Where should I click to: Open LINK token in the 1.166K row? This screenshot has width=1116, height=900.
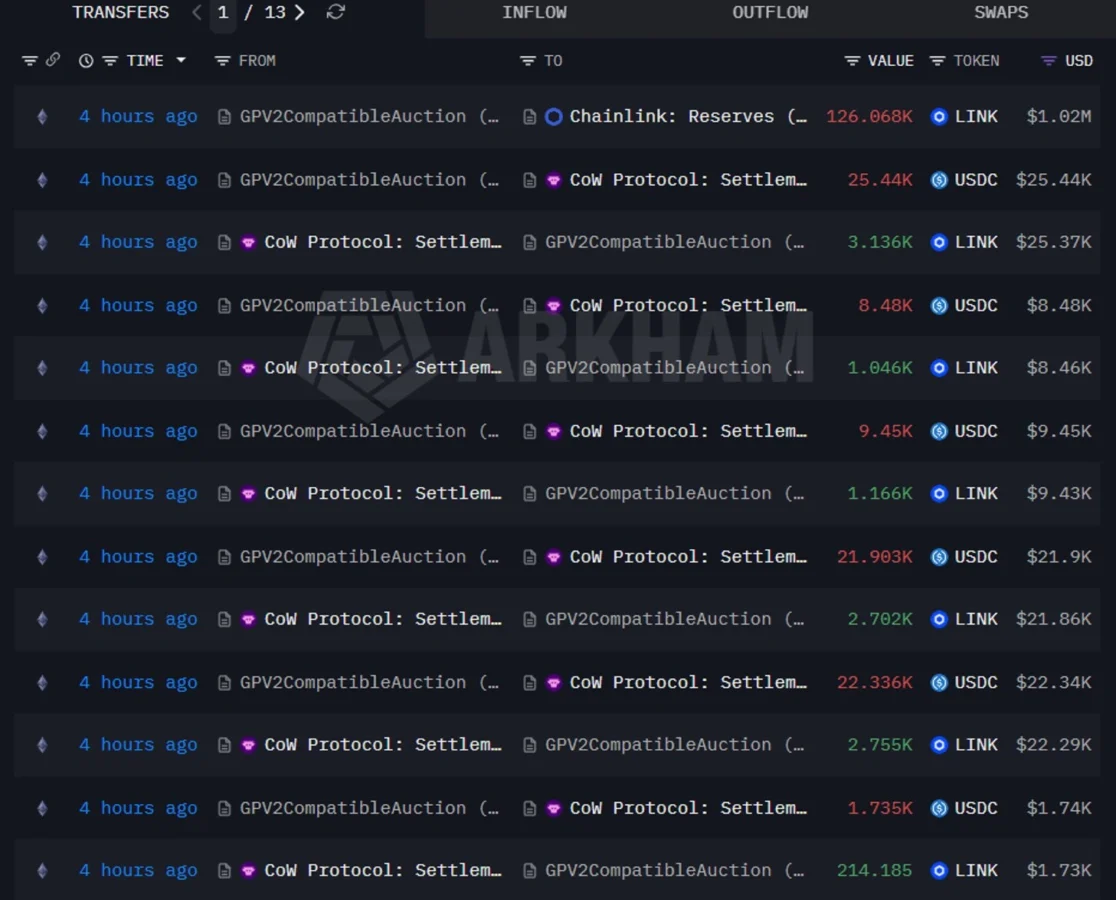(976, 494)
